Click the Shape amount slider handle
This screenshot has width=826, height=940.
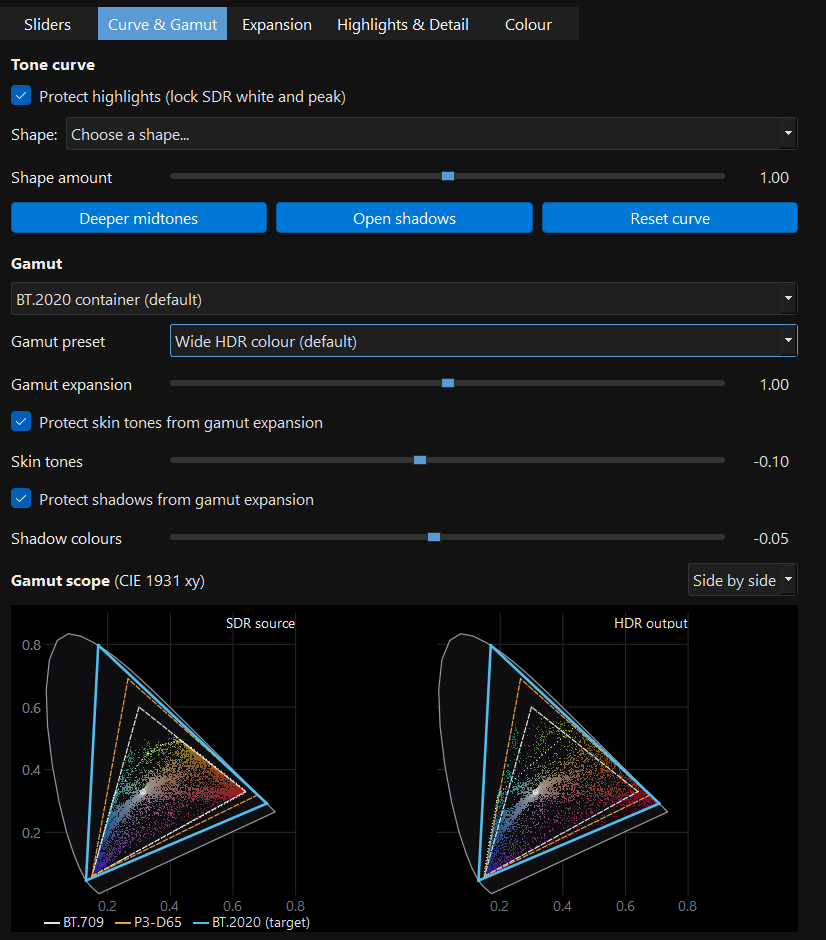pyautogui.click(x=448, y=176)
